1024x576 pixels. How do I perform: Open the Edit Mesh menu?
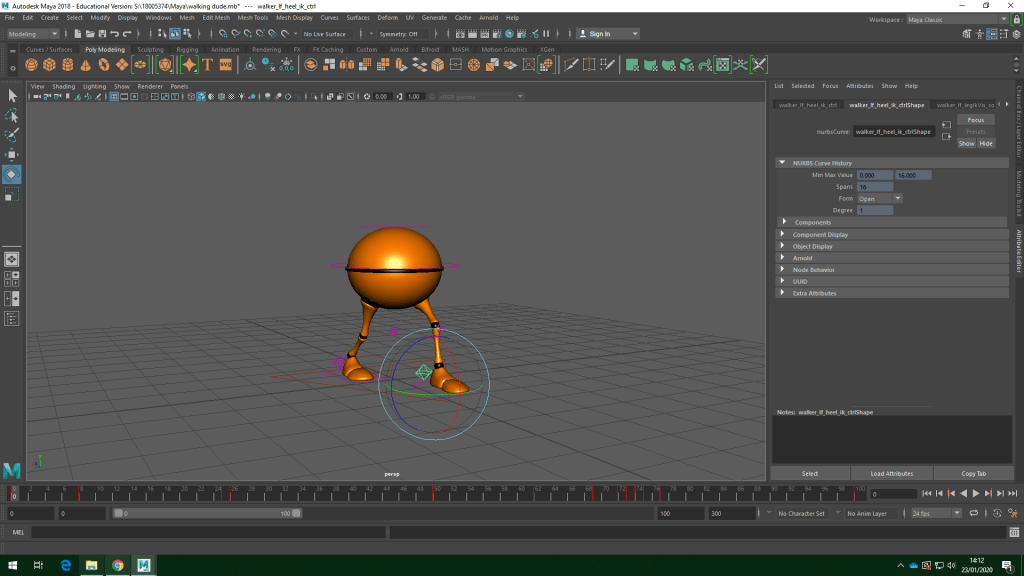(x=215, y=17)
